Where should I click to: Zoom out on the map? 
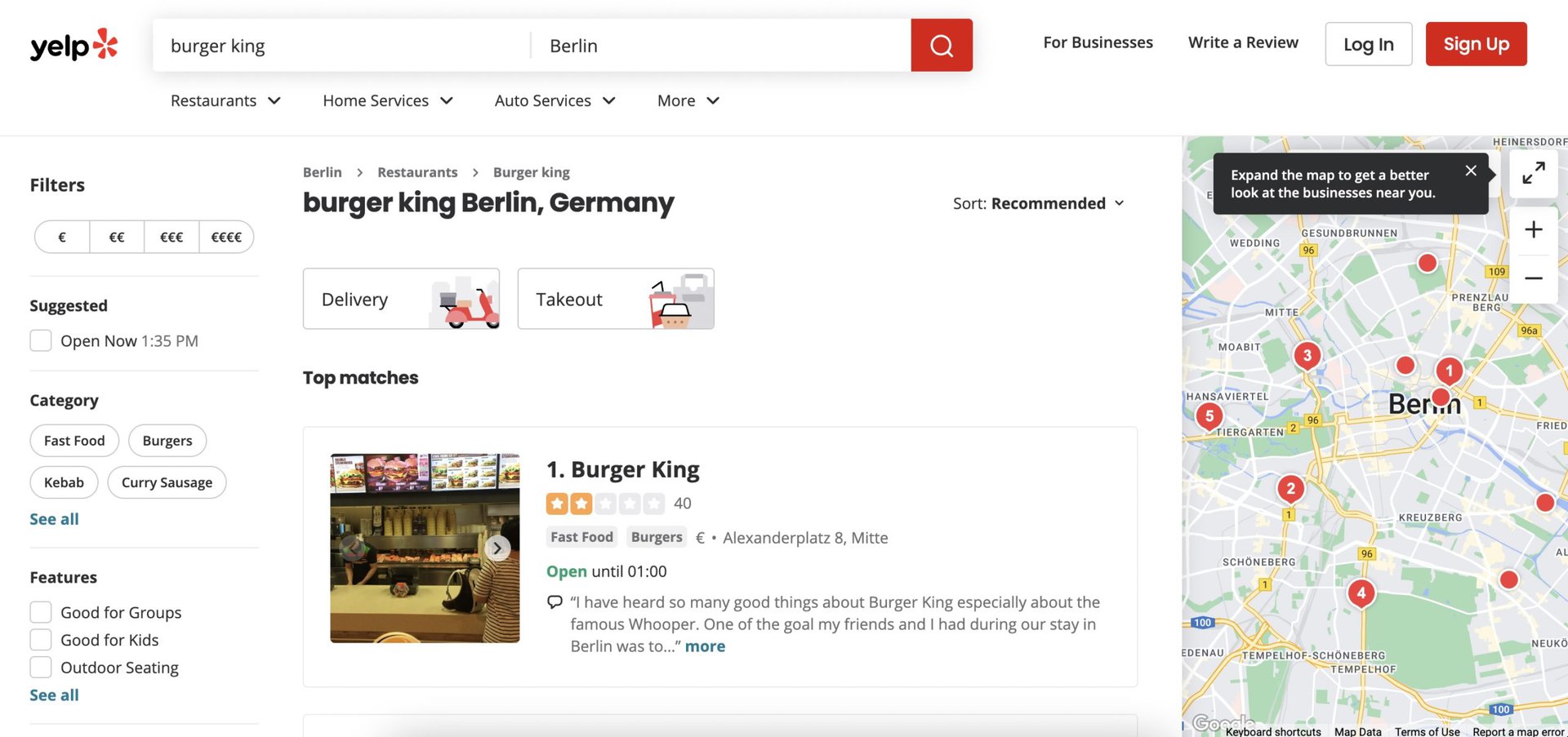tap(1533, 278)
